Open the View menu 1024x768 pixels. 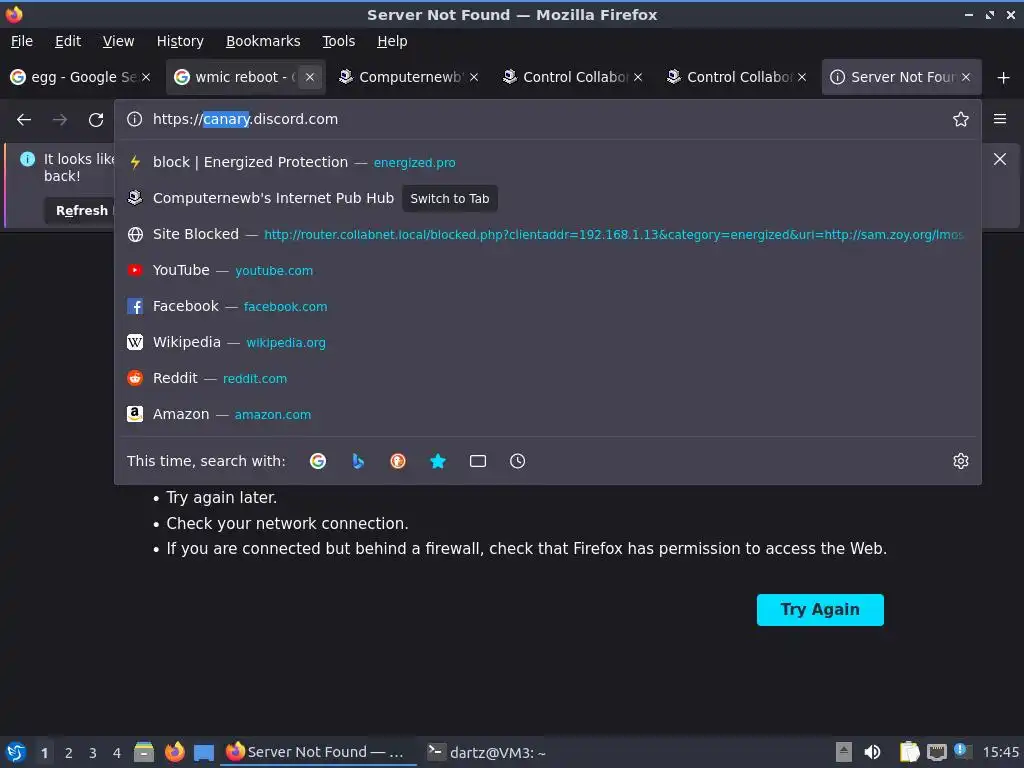click(118, 41)
